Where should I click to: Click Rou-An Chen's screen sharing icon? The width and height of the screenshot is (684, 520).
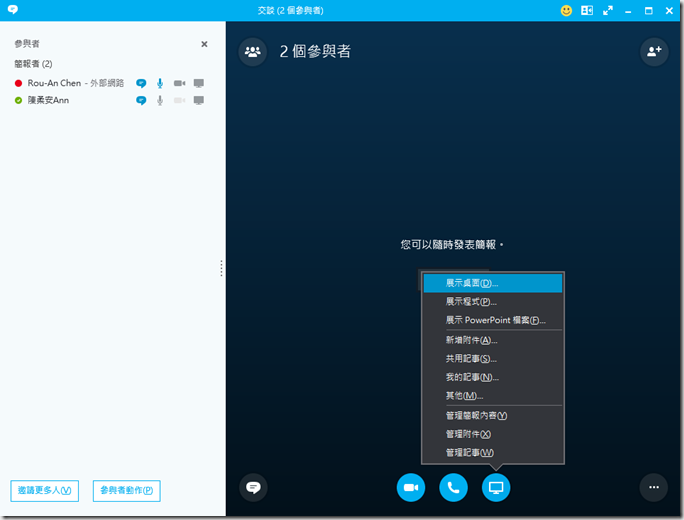pyautogui.click(x=198, y=83)
